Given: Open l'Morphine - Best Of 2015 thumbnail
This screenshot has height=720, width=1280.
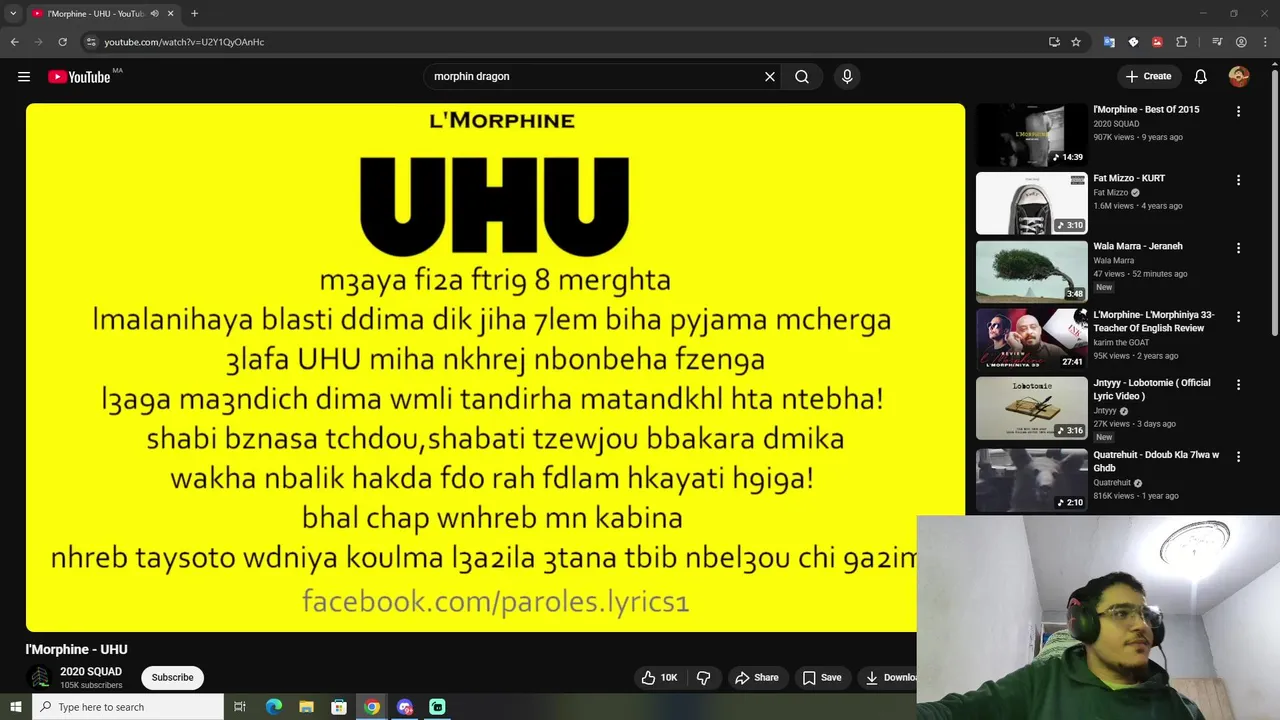Looking at the screenshot, I should coord(1031,135).
